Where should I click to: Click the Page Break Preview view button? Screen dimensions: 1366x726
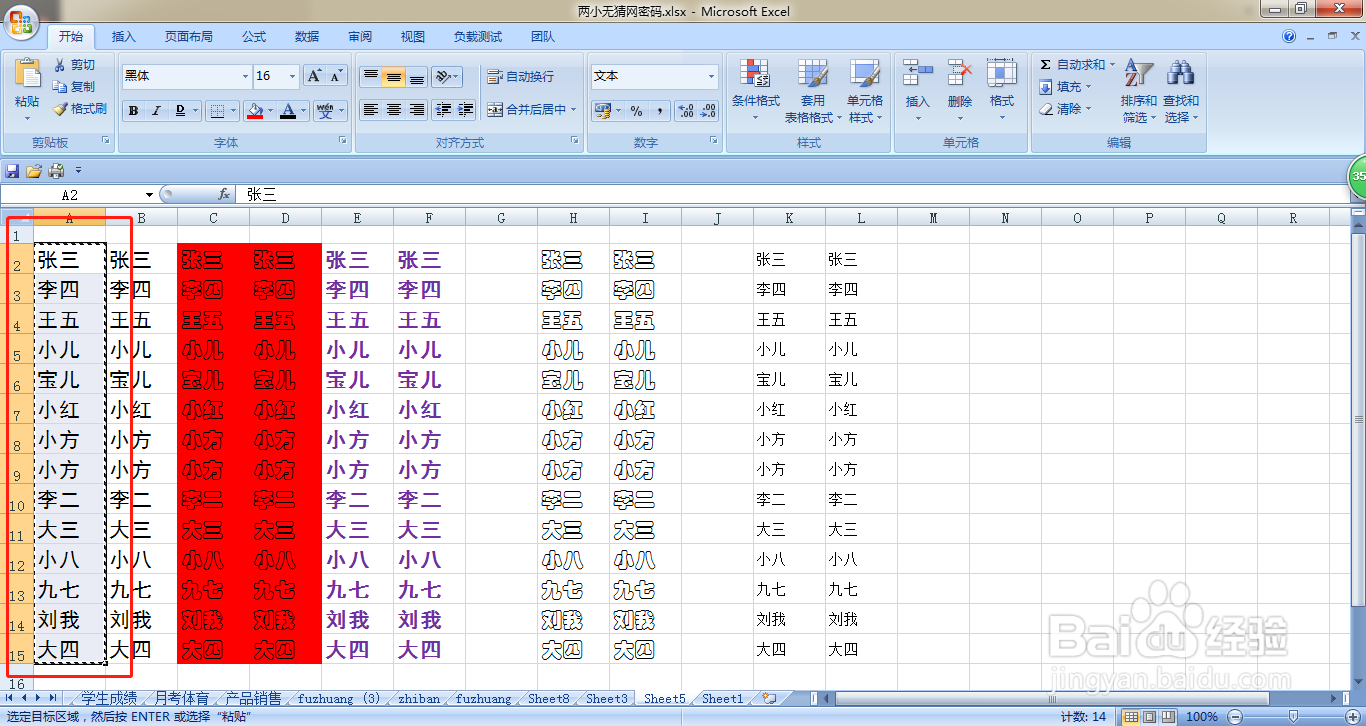(x=1168, y=716)
